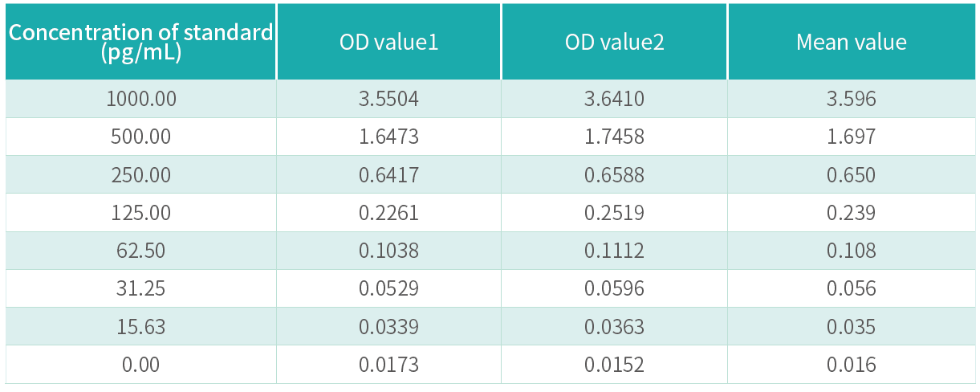Screen dimensions: 980x392
Task: Select OD value1 cell 0.0529
Action: point(389,288)
